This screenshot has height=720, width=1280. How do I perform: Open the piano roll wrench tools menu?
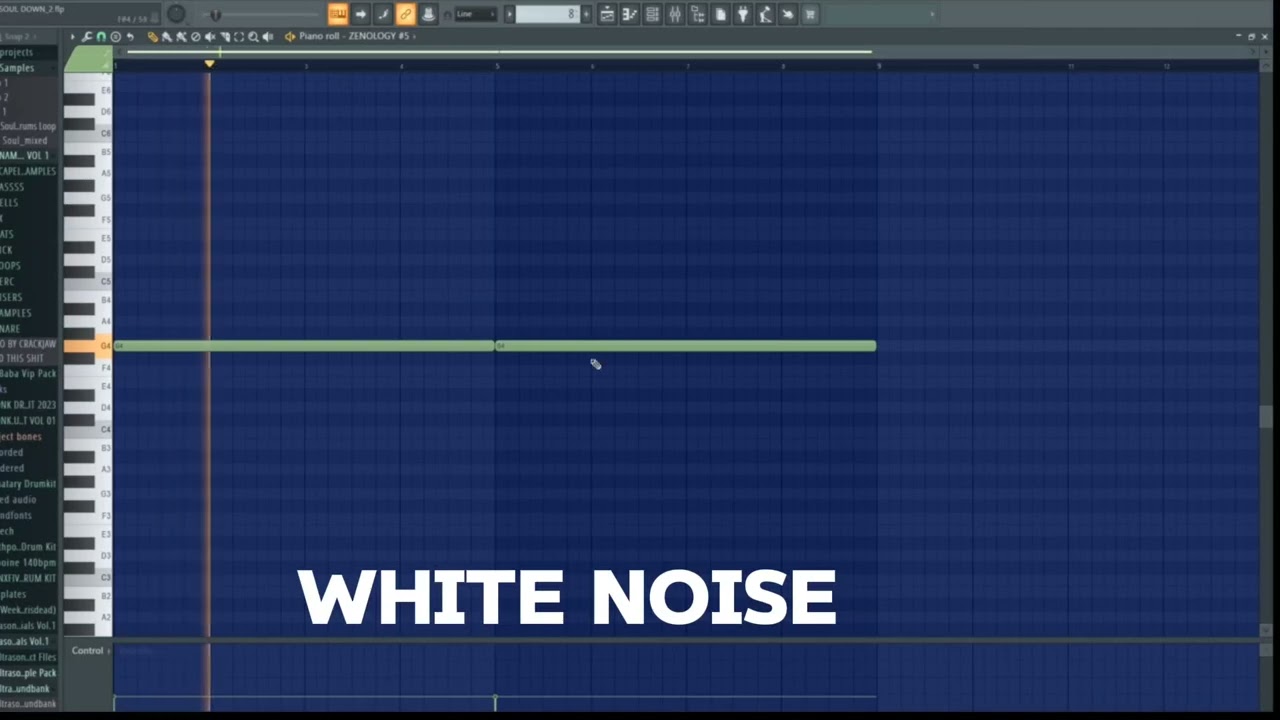(x=87, y=37)
